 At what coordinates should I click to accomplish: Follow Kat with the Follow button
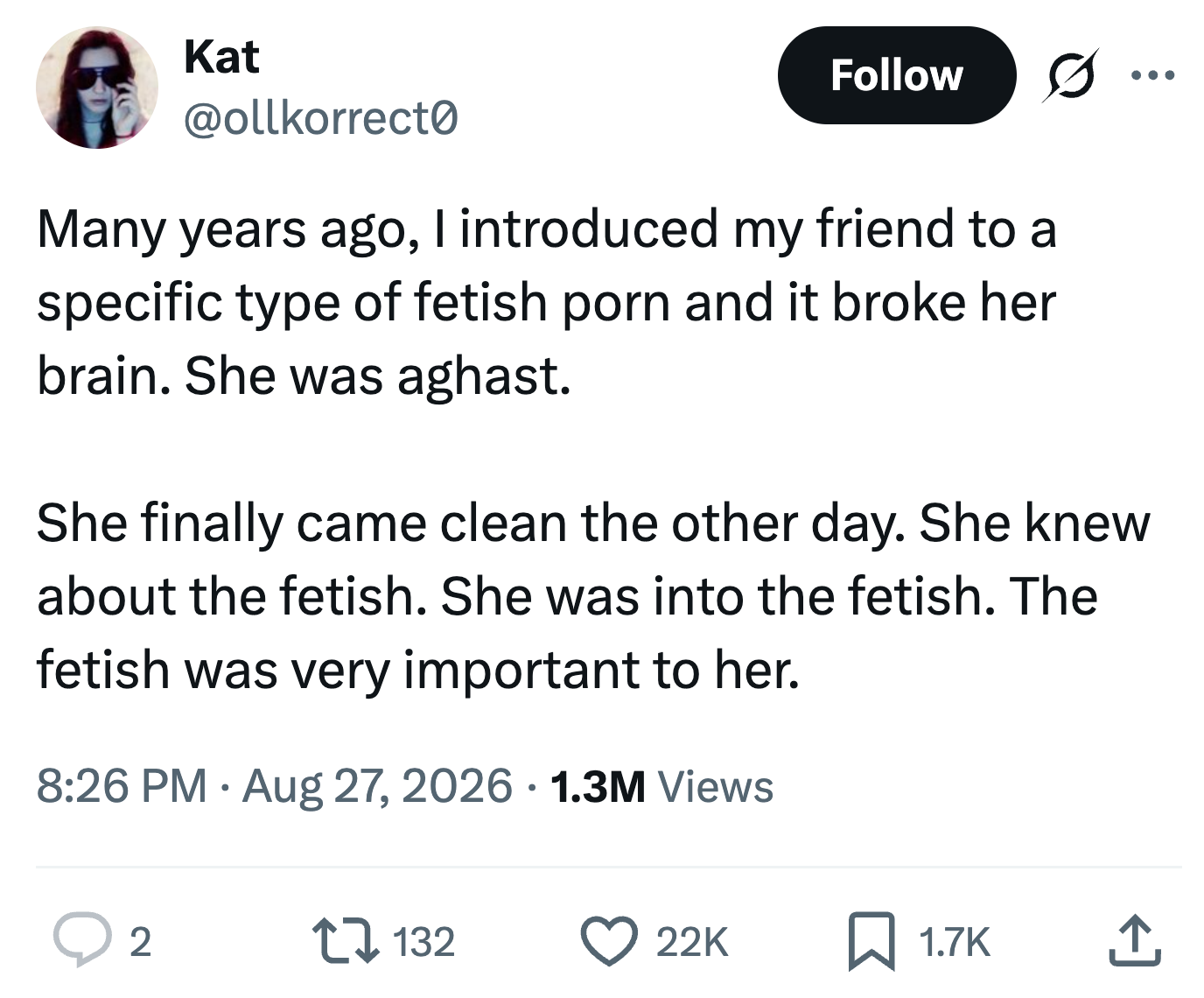[x=897, y=75]
